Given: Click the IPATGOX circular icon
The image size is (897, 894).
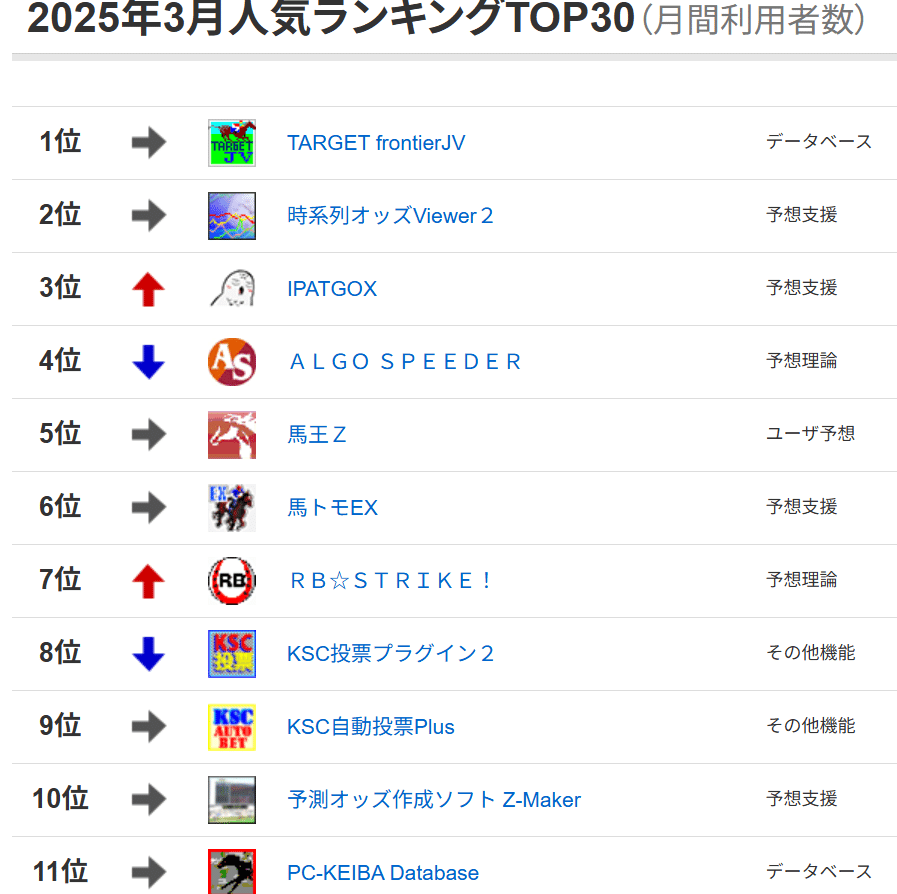Looking at the screenshot, I should [x=231, y=289].
